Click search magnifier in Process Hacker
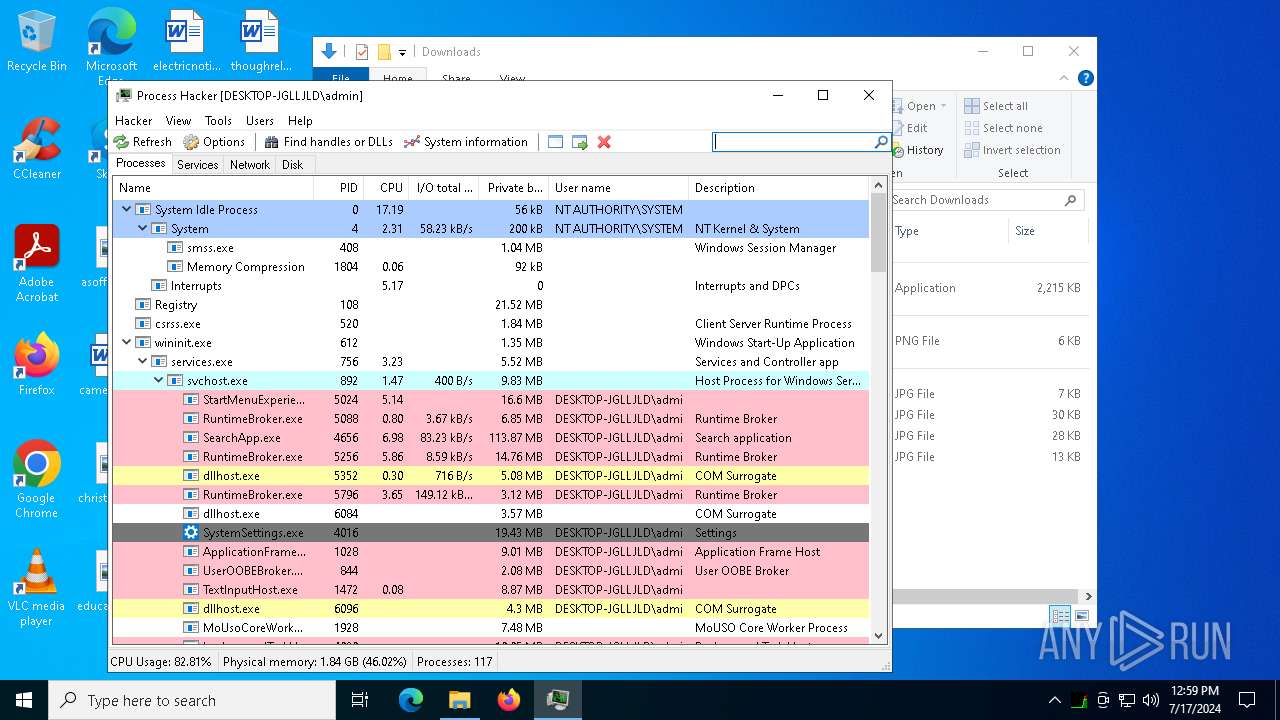 pos(881,142)
